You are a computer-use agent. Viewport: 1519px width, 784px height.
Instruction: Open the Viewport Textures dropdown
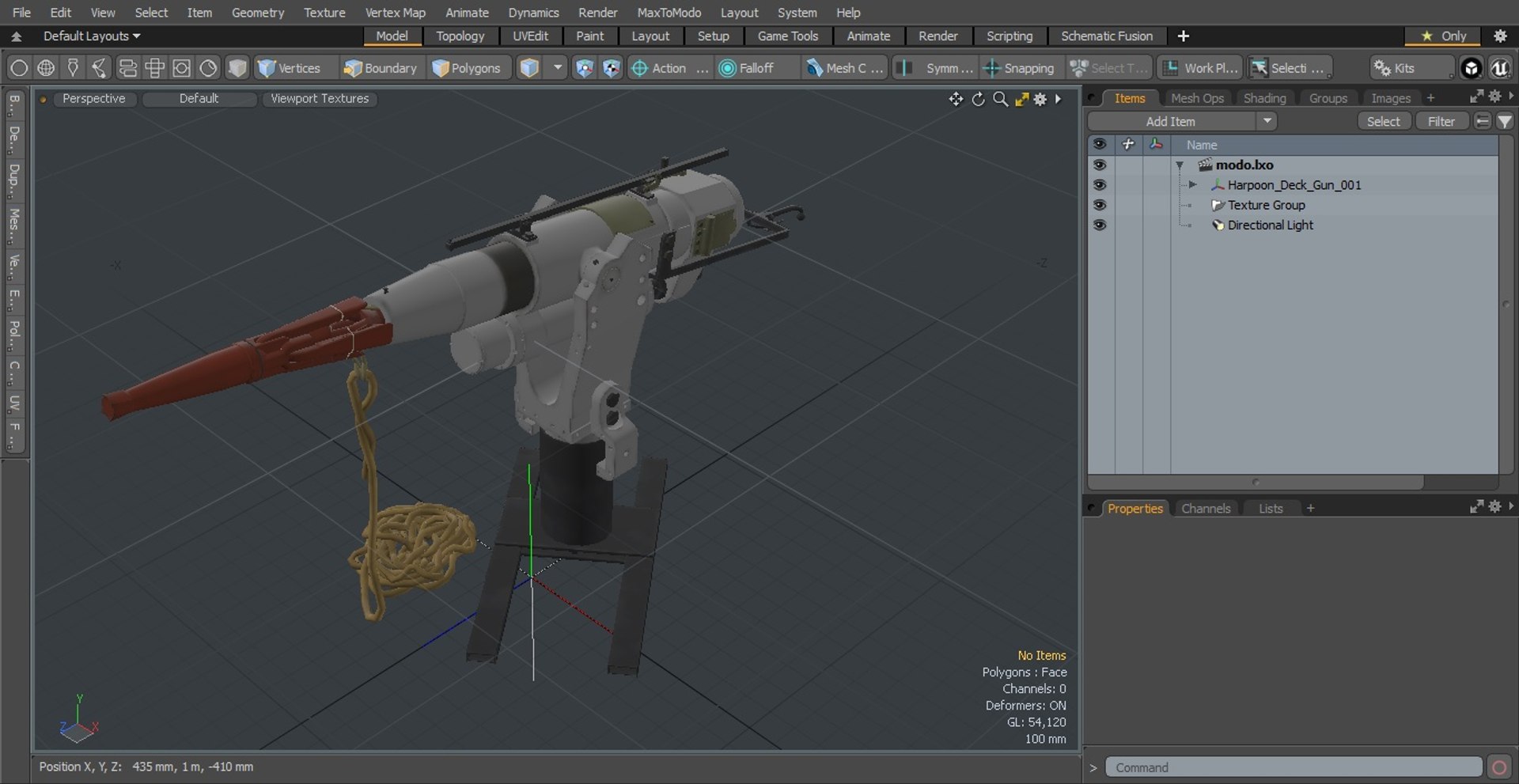tap(320, 98)
